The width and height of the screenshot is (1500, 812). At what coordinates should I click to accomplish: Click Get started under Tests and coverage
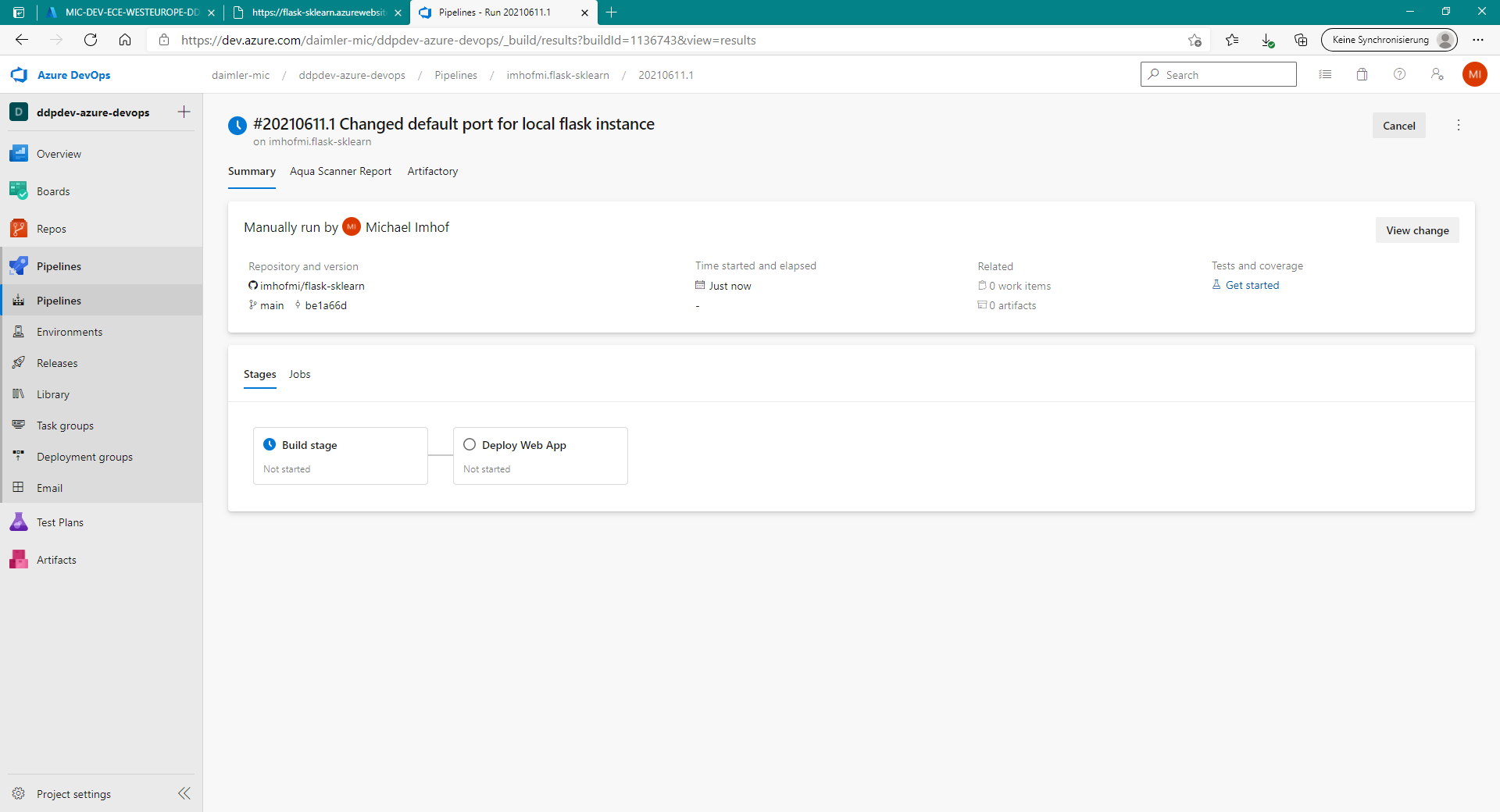(x=1252, y=285)
